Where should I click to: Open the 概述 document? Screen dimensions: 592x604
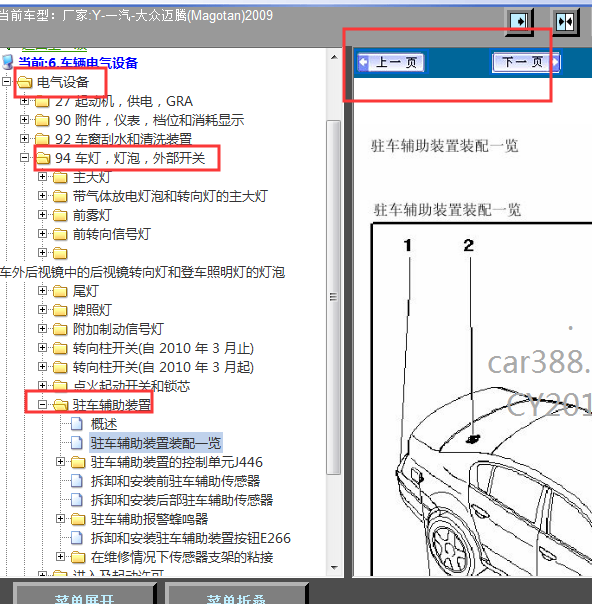tap(104, 424)
